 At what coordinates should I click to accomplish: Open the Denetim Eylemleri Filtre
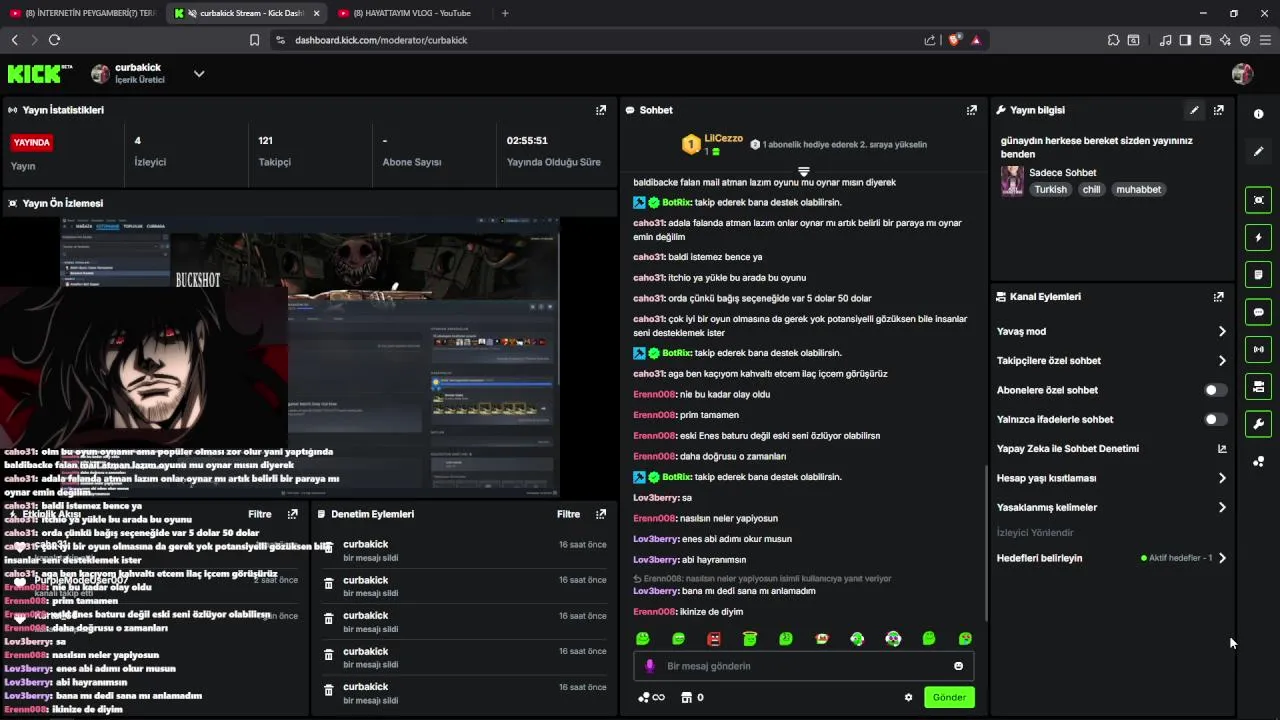pyautogui.click(x=568, y=514)
